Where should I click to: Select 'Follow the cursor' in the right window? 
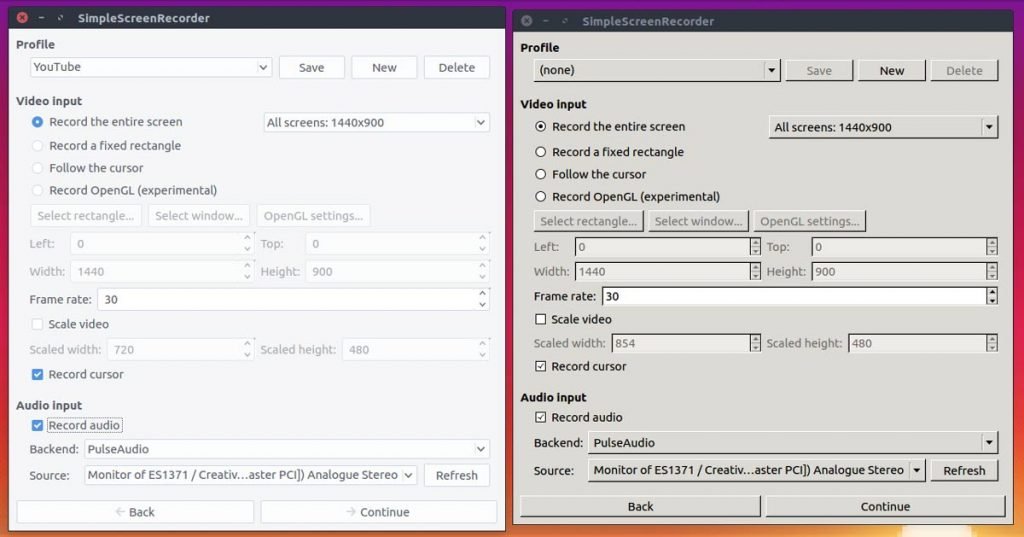tap(541, 174)
